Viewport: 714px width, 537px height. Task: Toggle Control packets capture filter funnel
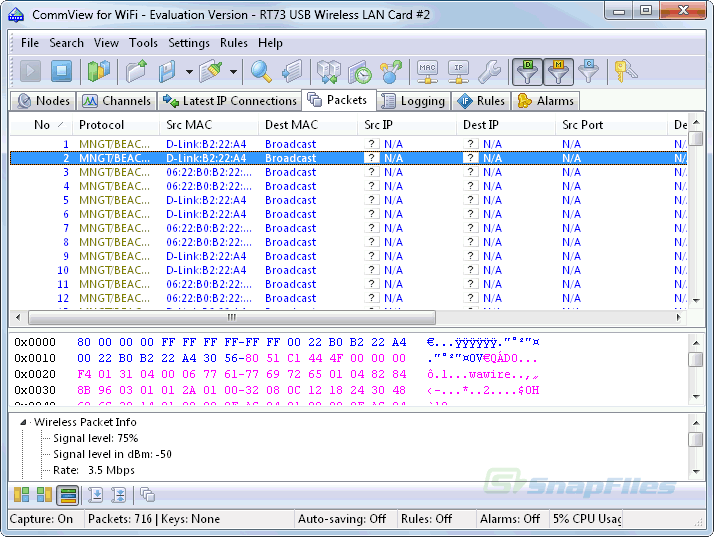tap(588, 71)
